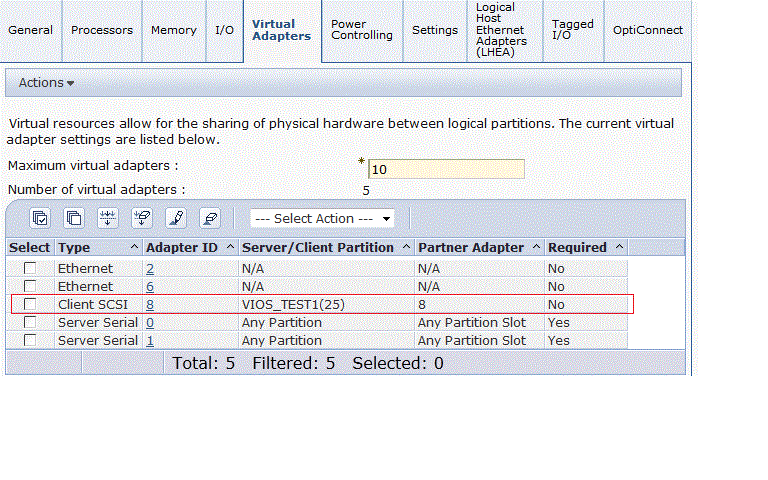This screenshot has width=768, height=480.
Task: Open adapter ID 8 link
Action: [x=150, y=304]
